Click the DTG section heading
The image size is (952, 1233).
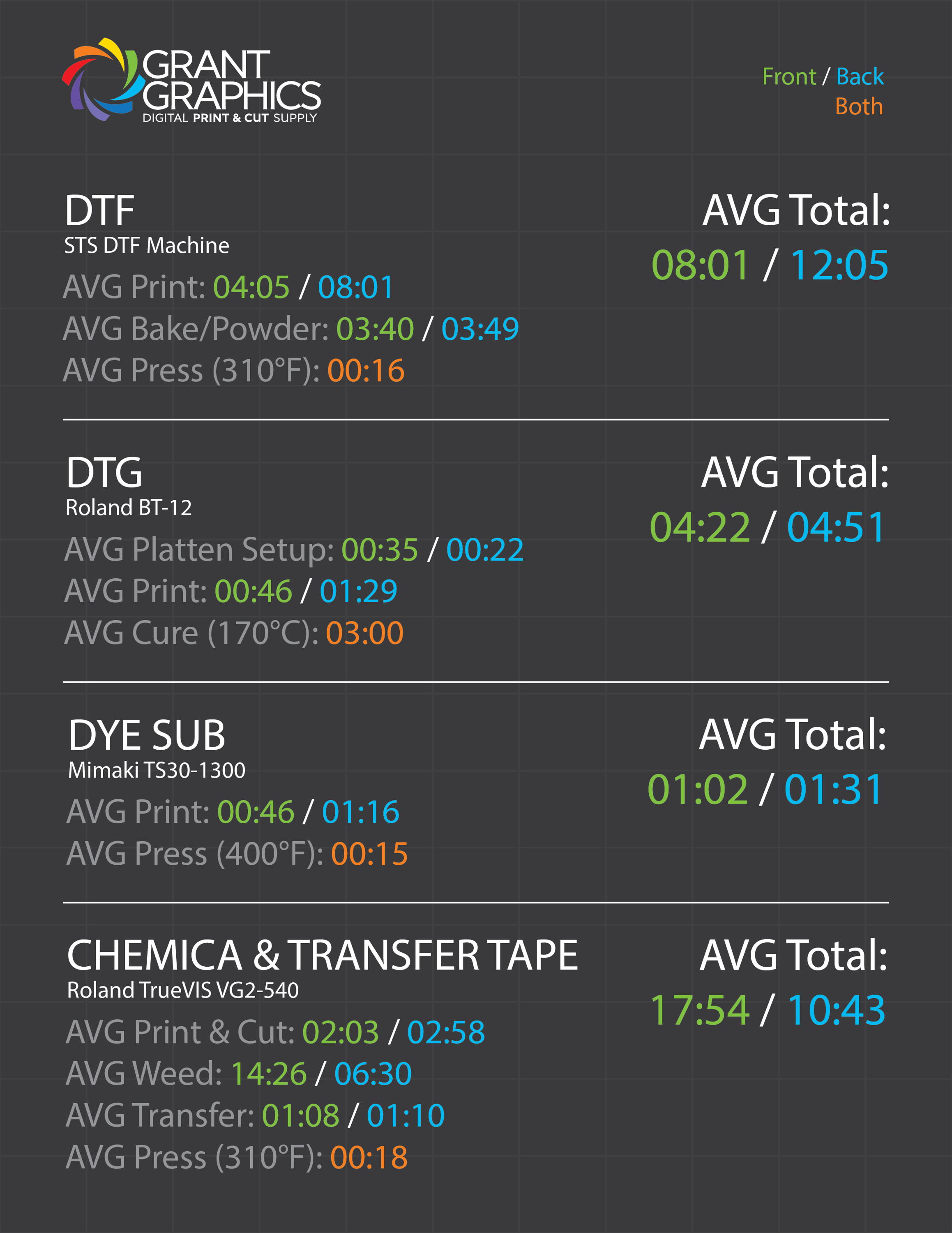coord(104,473)
